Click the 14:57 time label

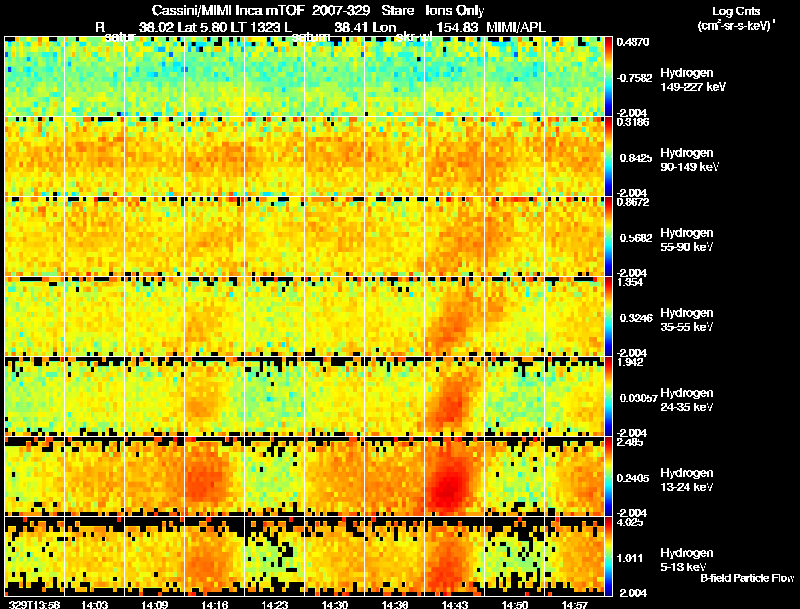(x=574, y=605)
